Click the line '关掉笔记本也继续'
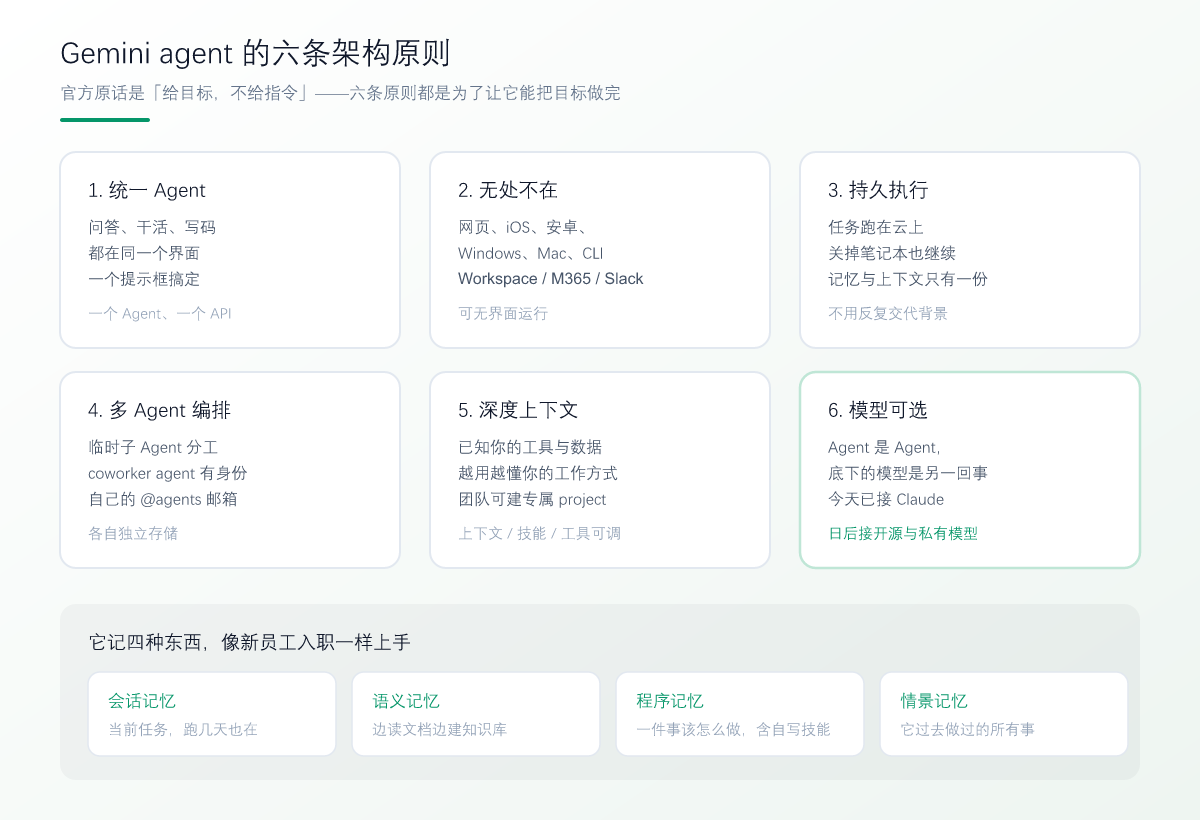 [x=892, y=253]
